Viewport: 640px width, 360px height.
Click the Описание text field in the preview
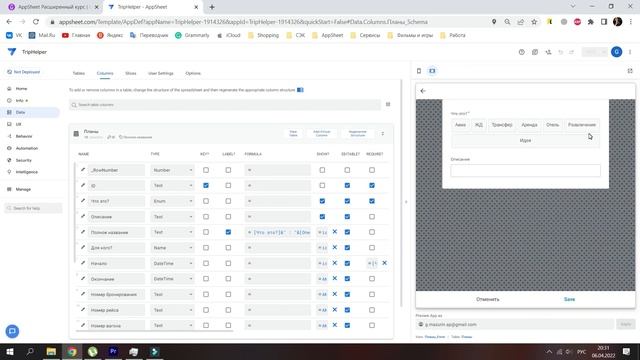coord(525,171)
